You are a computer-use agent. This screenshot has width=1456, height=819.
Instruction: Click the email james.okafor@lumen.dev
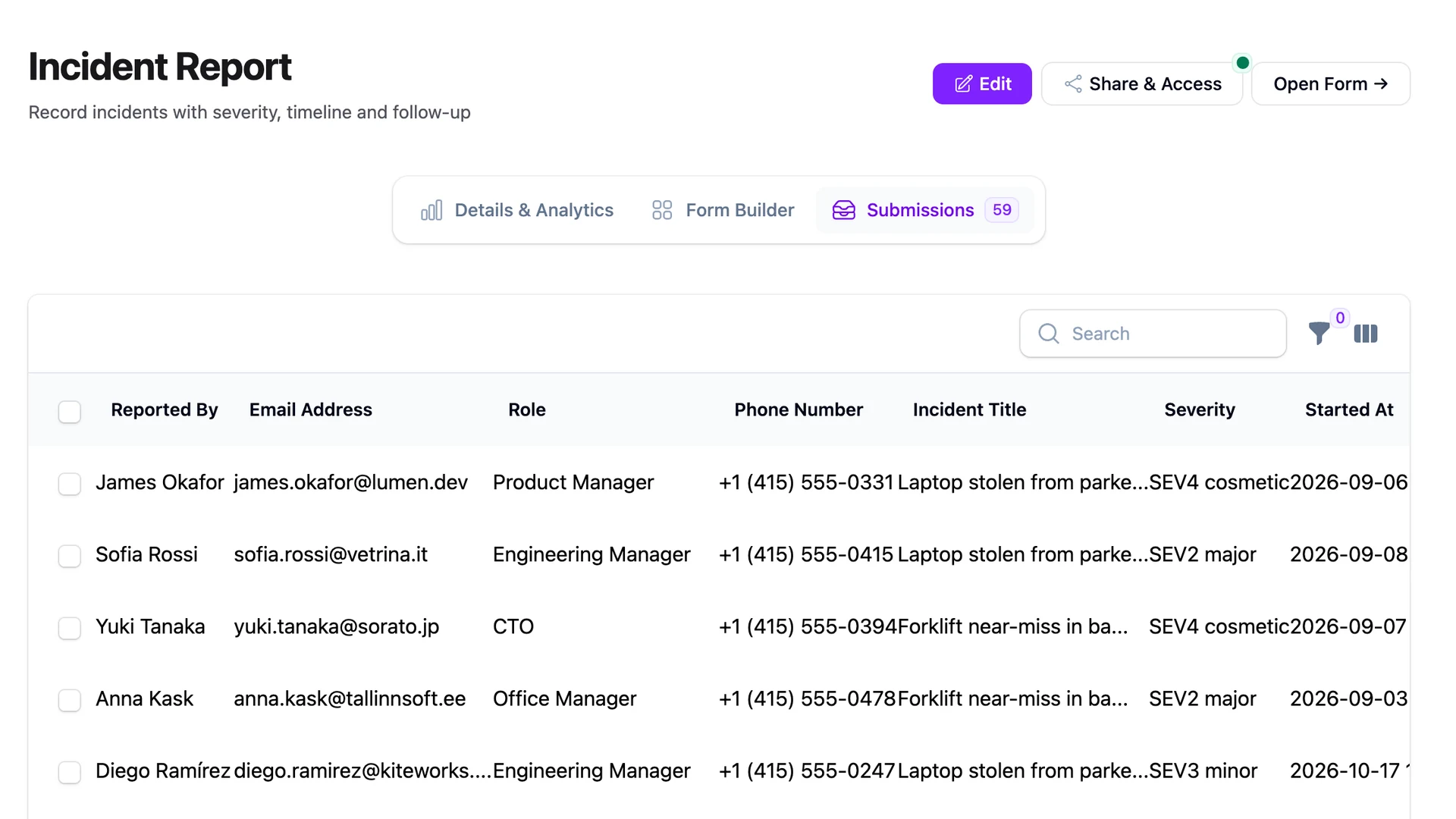(350, 482)
